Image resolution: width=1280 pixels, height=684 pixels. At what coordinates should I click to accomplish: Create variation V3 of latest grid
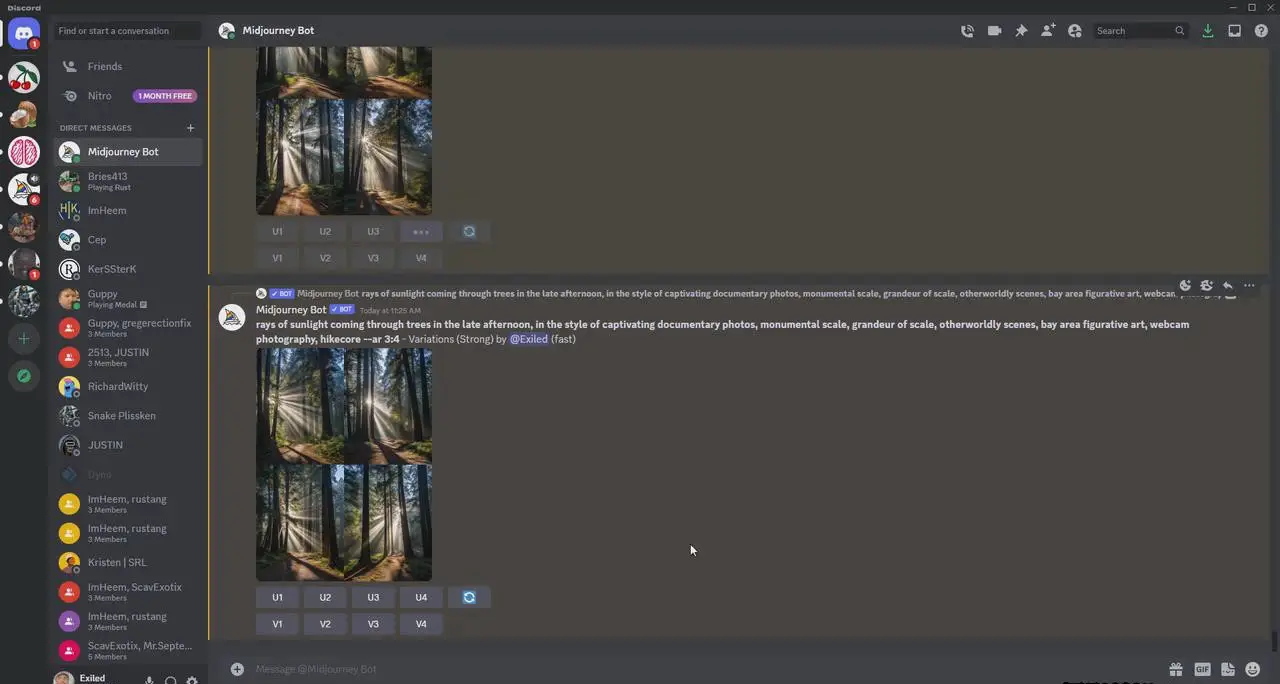coord(373,624)
